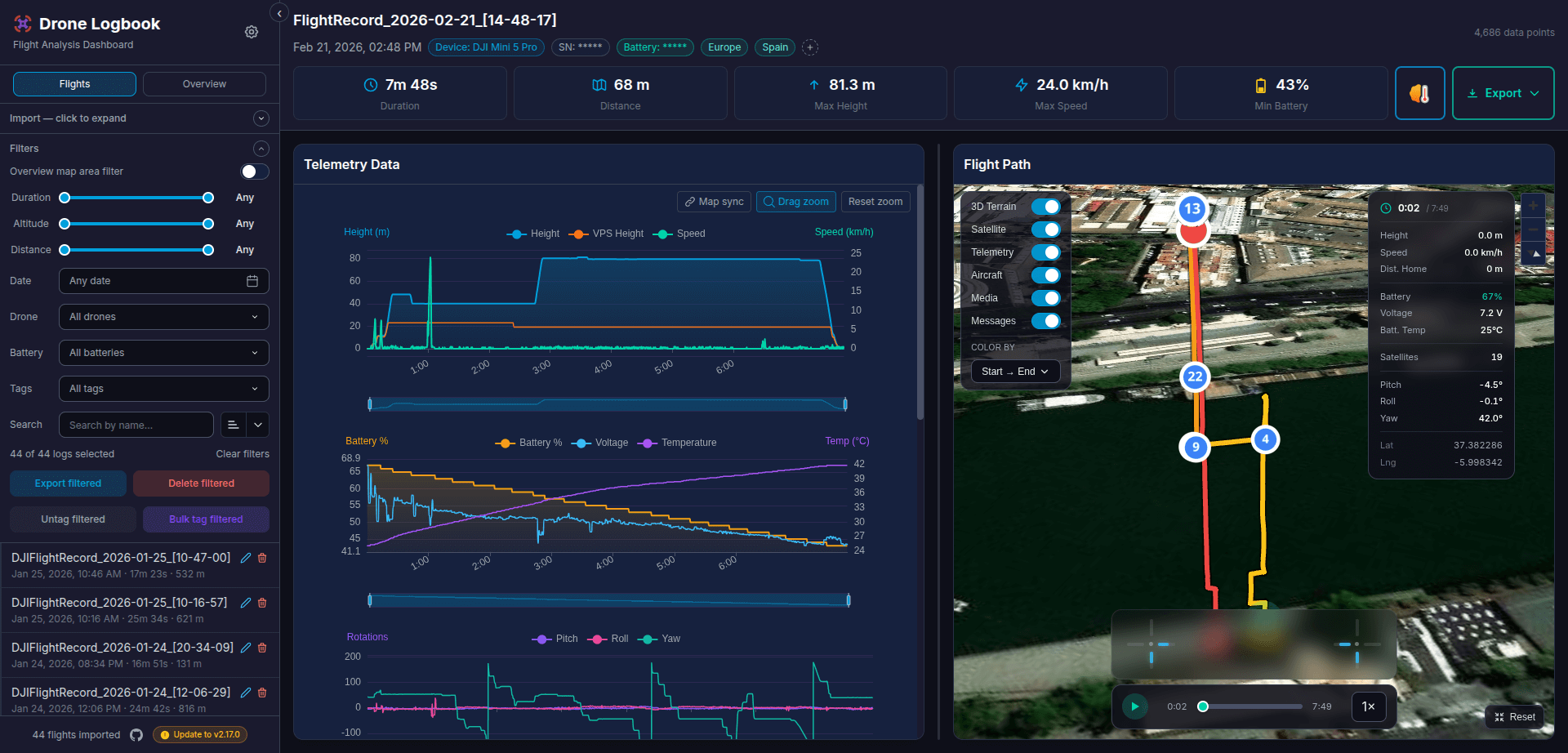Open the settings gear in the sidebar
The height and width of the screenshot is (753, 1568).
click(x=252, y=32)
